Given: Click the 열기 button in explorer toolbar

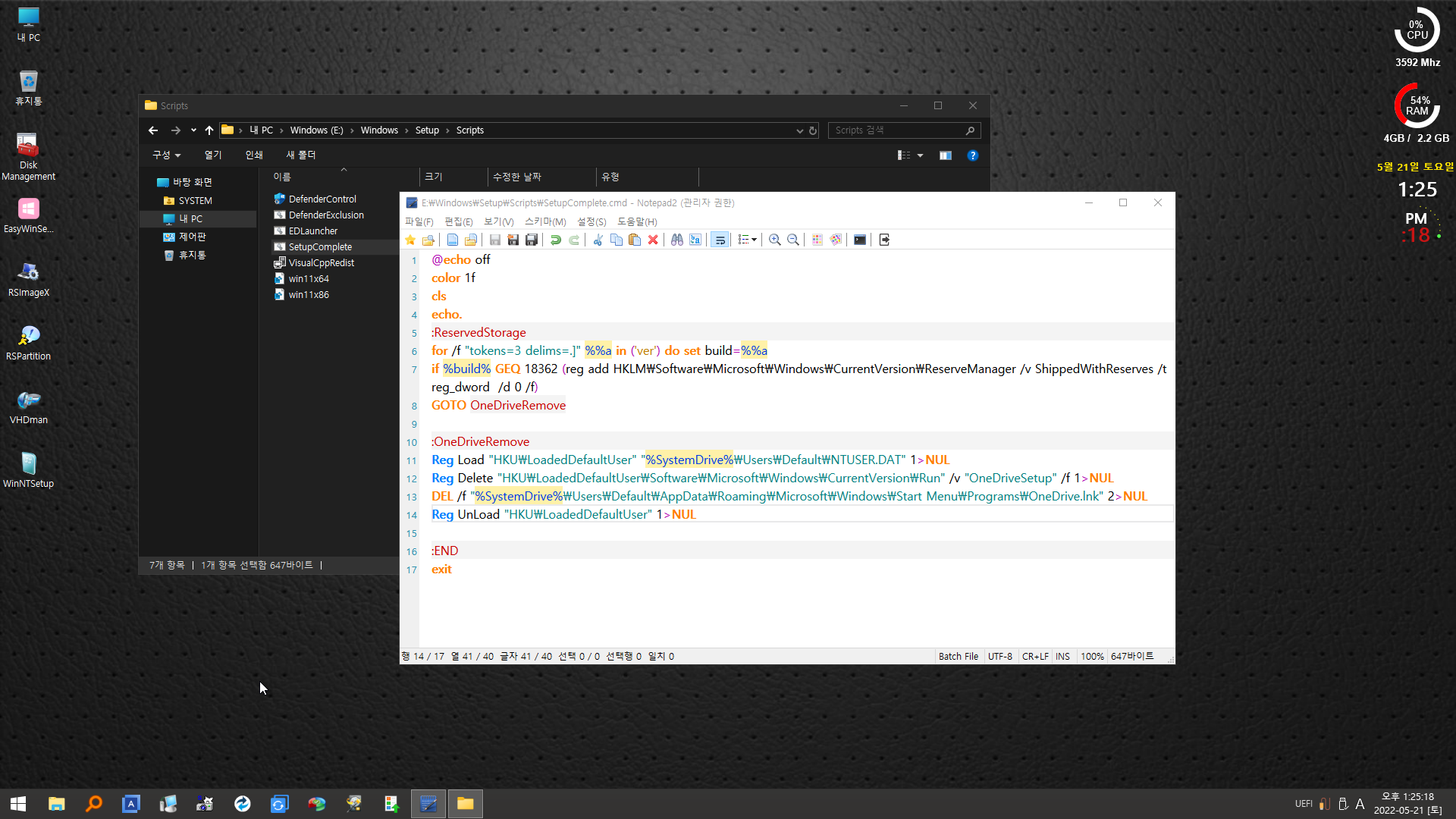Looking at the screenshot, I should pos(213,155).
